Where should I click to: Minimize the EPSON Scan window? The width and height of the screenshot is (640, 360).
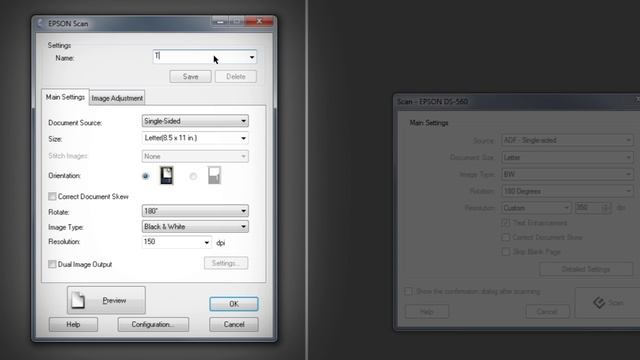[220, 21]
